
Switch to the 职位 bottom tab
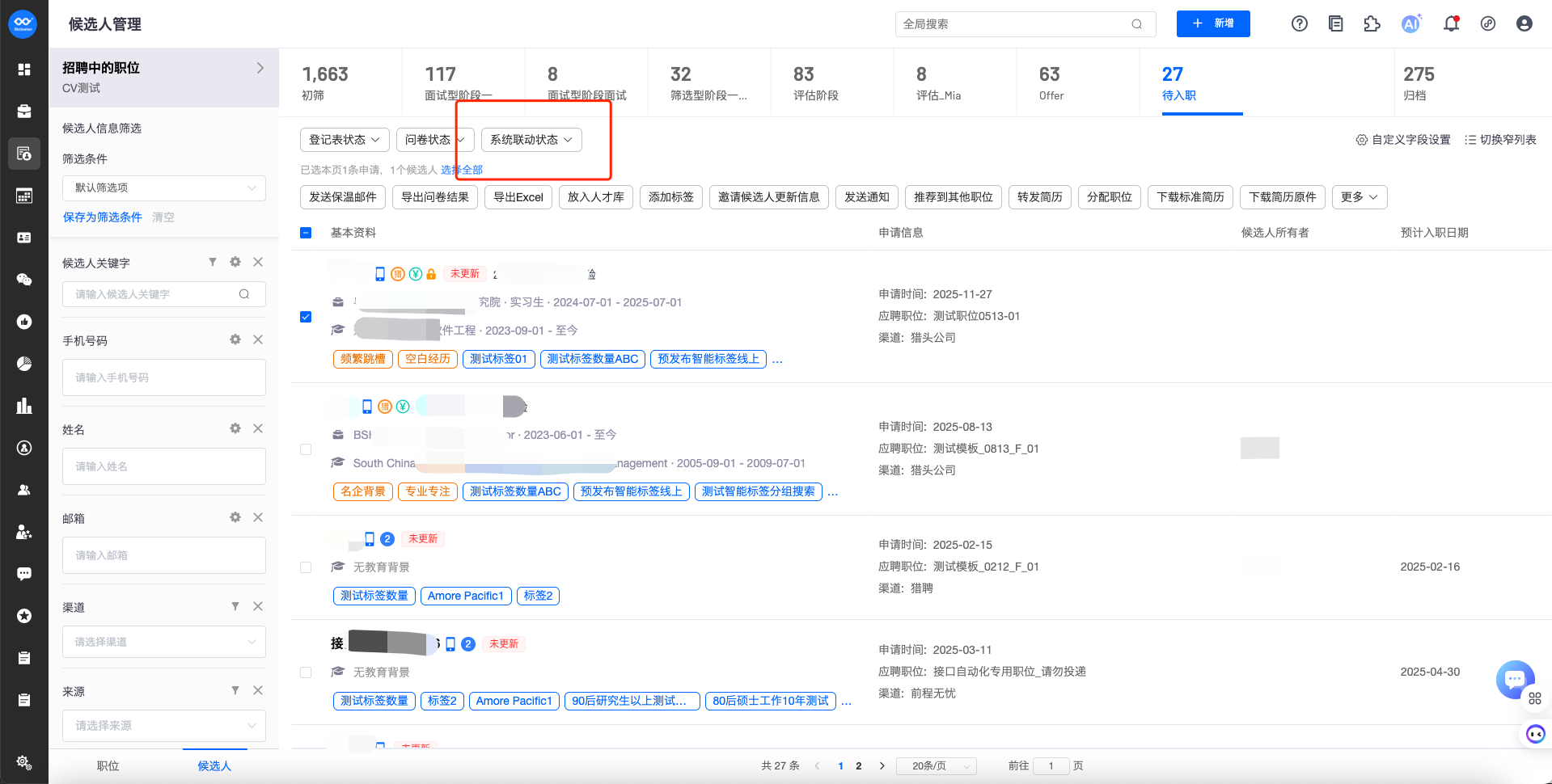[x=108, y=766]
